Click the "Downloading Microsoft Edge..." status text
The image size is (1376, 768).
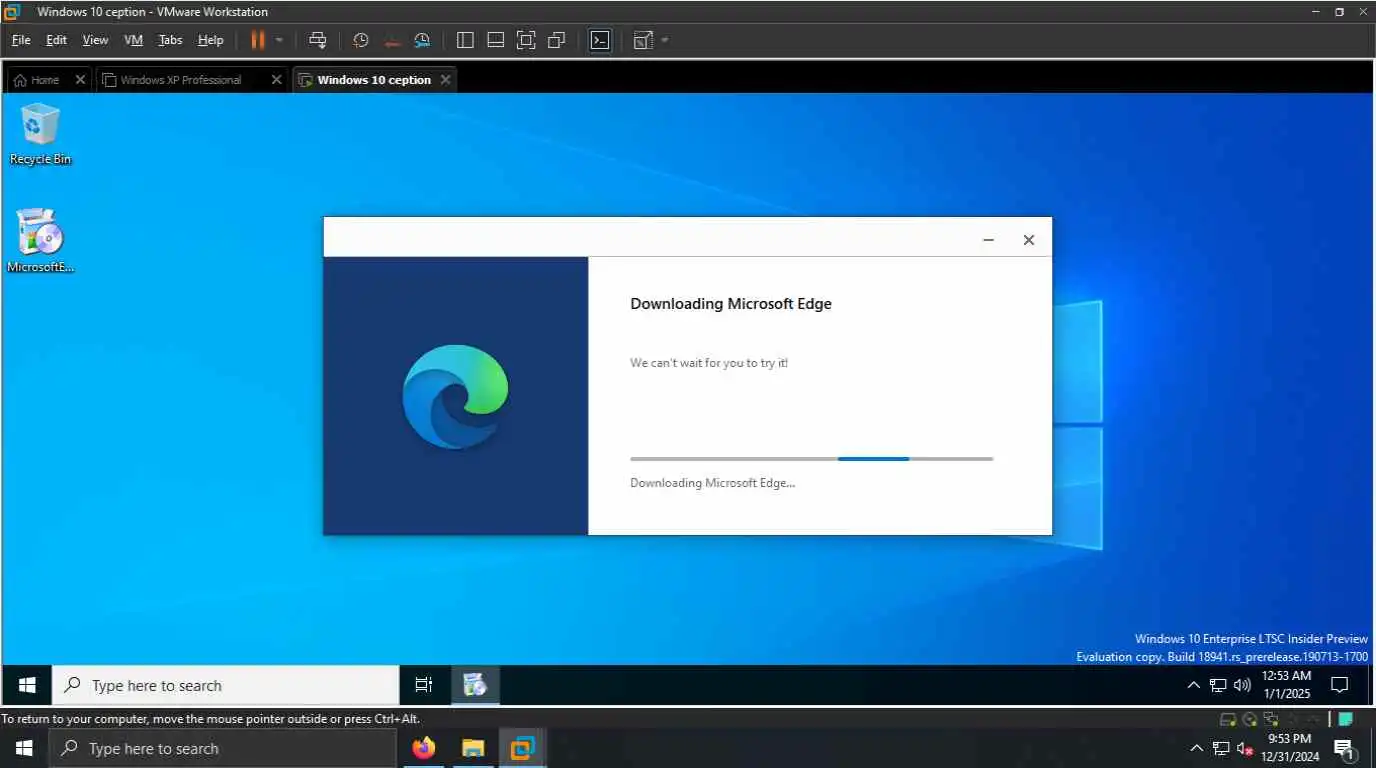[x=712, y=483]
